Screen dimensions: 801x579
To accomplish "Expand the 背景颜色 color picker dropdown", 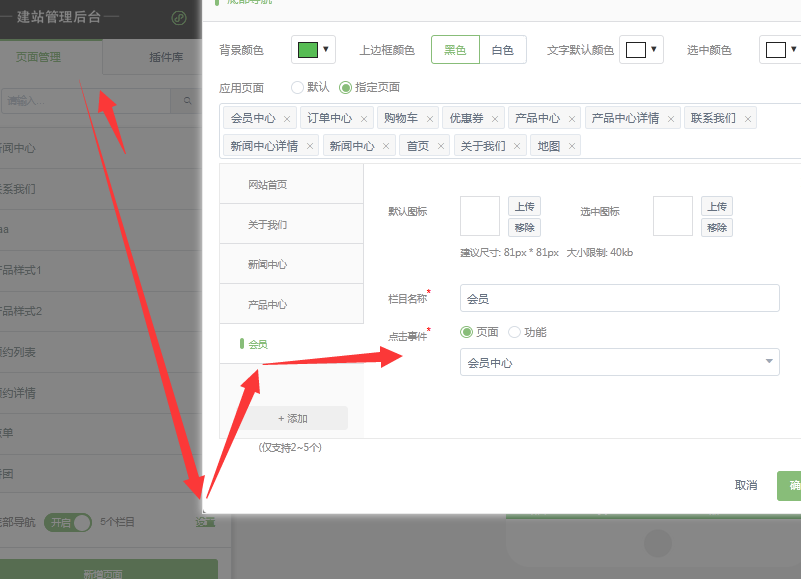I will [325, 49].
